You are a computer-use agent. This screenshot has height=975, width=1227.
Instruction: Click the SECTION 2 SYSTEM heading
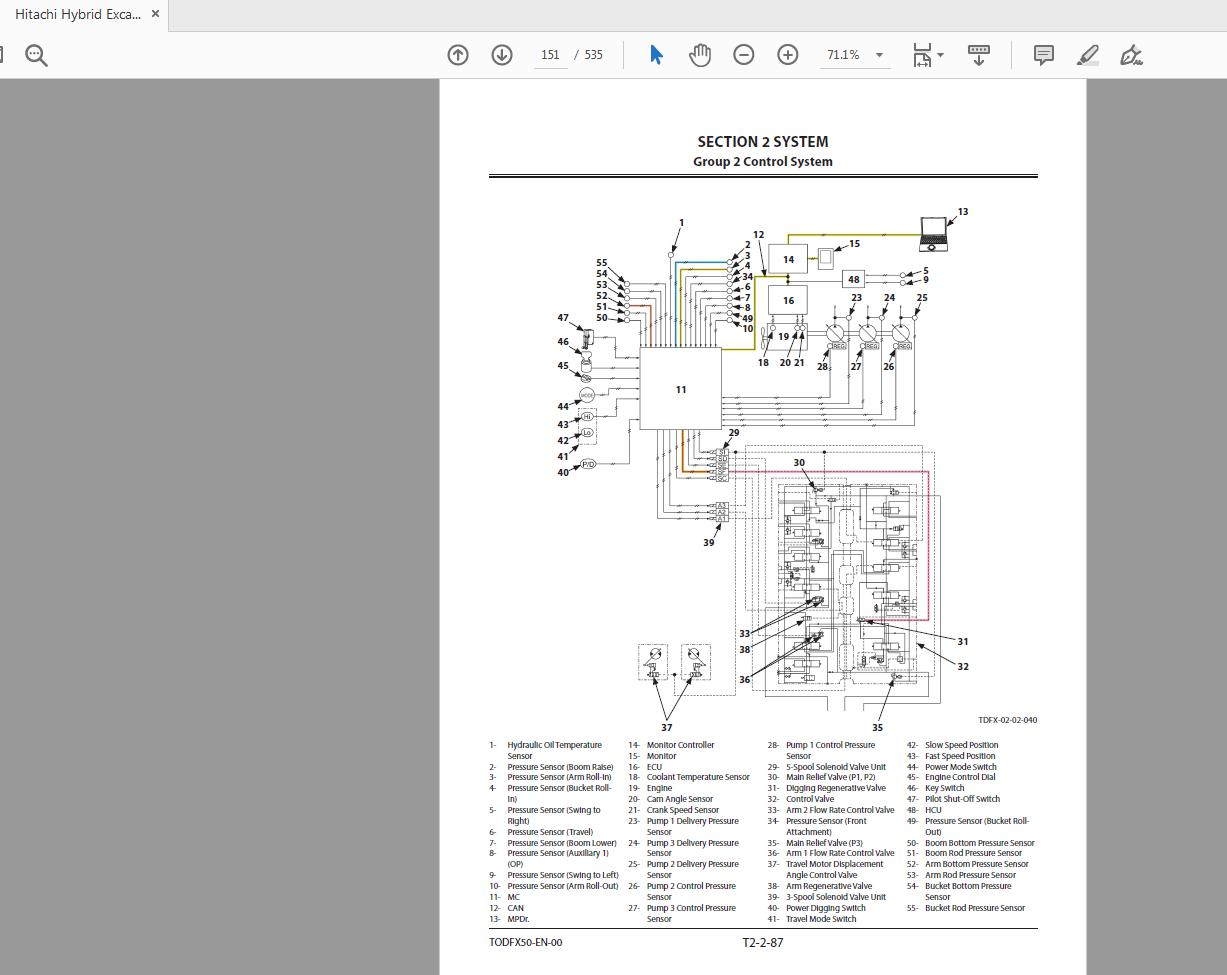tap(762, 142)
